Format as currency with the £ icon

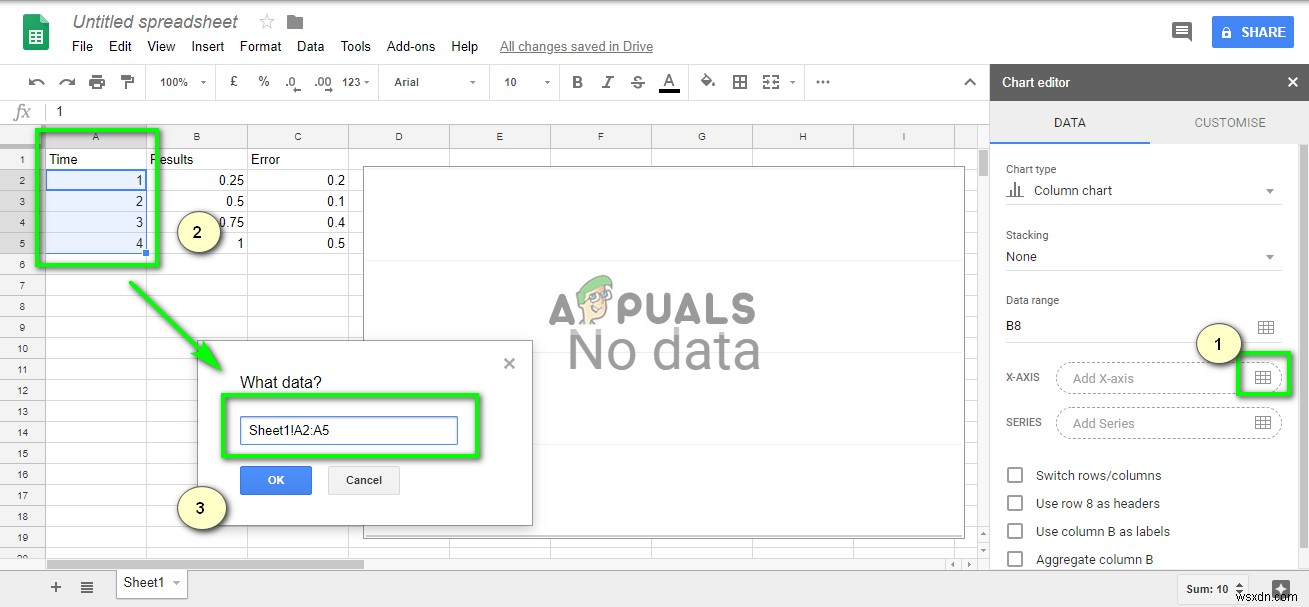233,82
